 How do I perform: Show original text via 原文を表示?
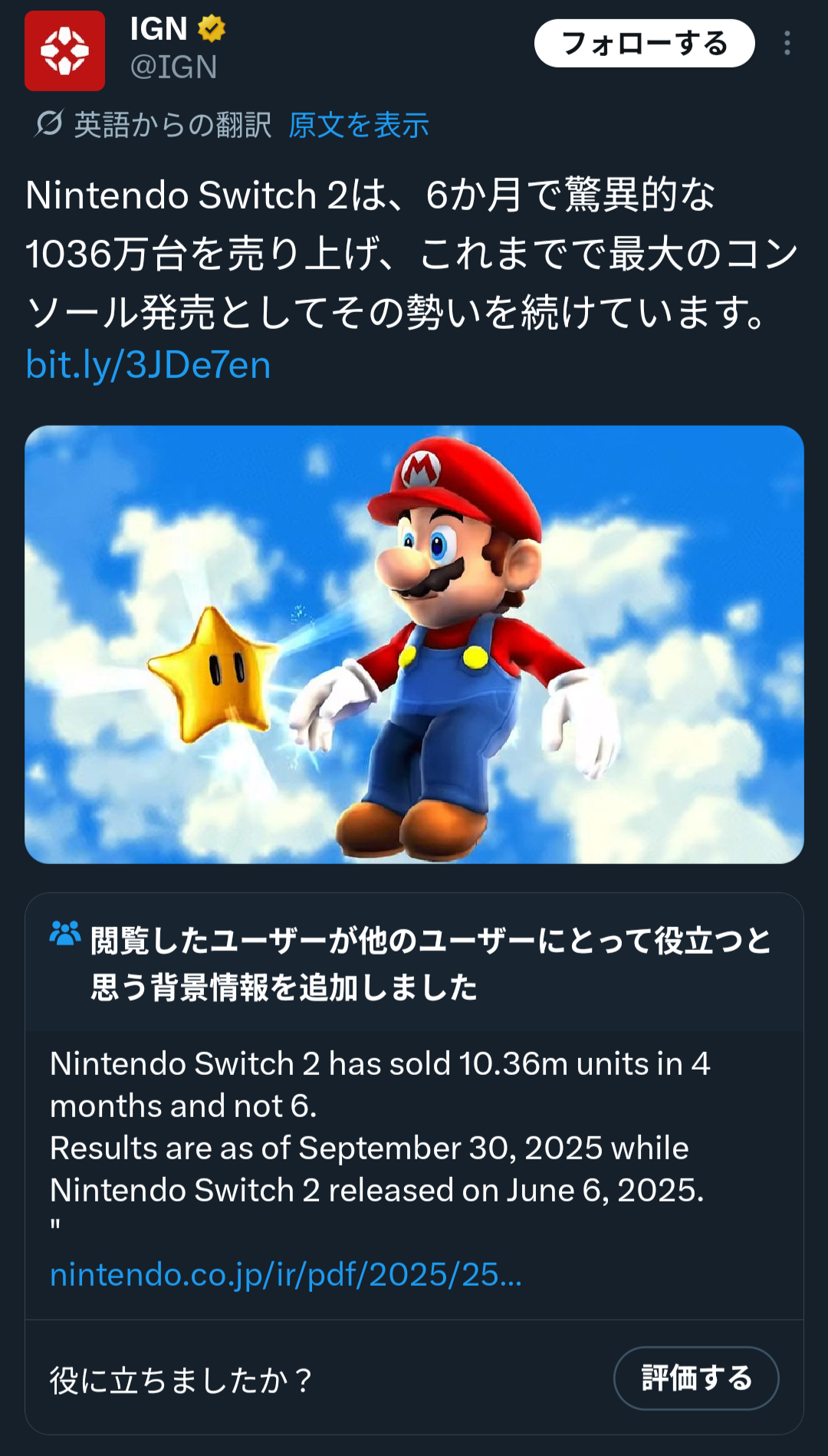[x=358, y=125]
